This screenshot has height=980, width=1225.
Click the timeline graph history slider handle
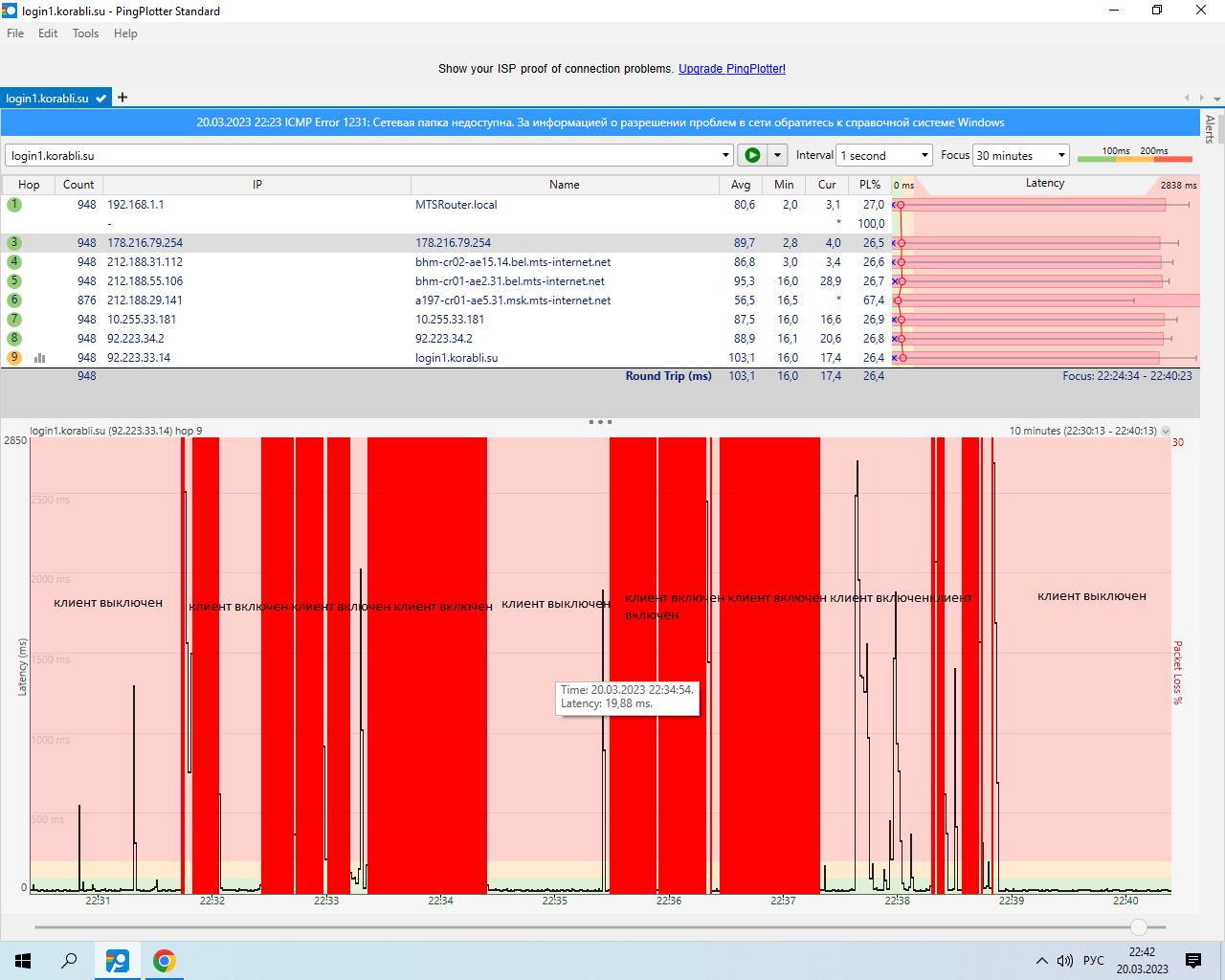tap(1138, 926)
